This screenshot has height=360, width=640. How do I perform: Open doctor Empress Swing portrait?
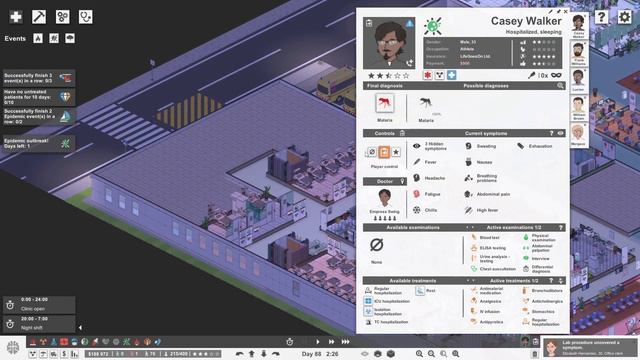coord(384,199)
